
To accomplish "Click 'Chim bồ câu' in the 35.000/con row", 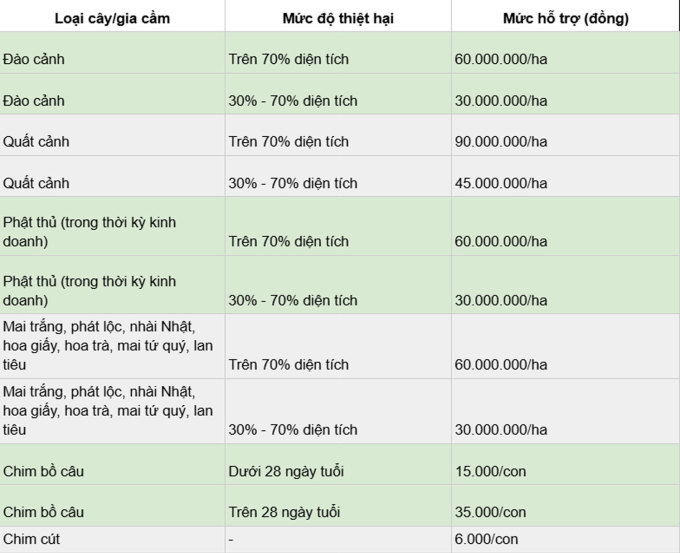I will coord(42,512).
